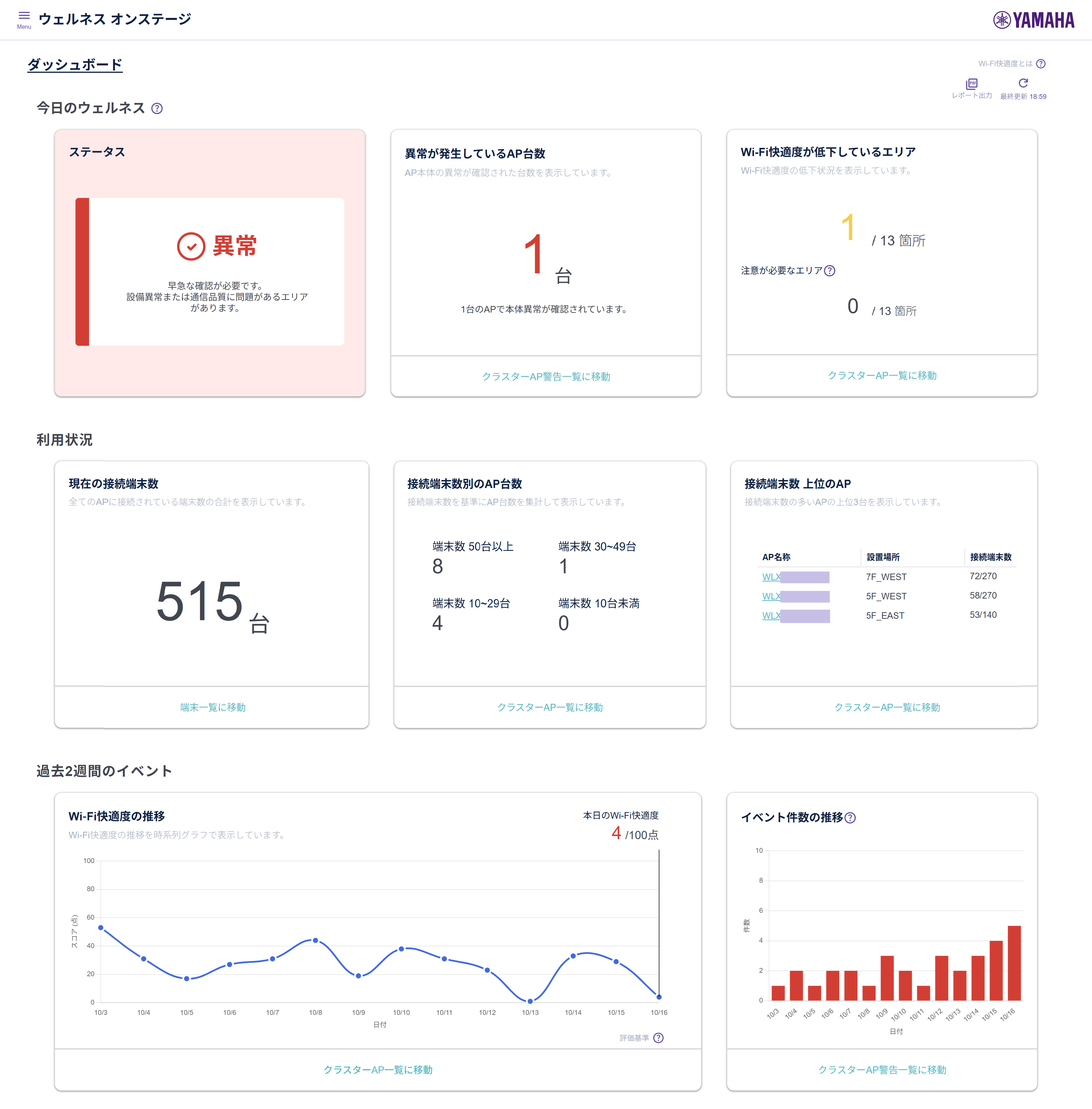Open the hamburger Menu icon
1092x1109 pixels.
[x=24, y=19]
